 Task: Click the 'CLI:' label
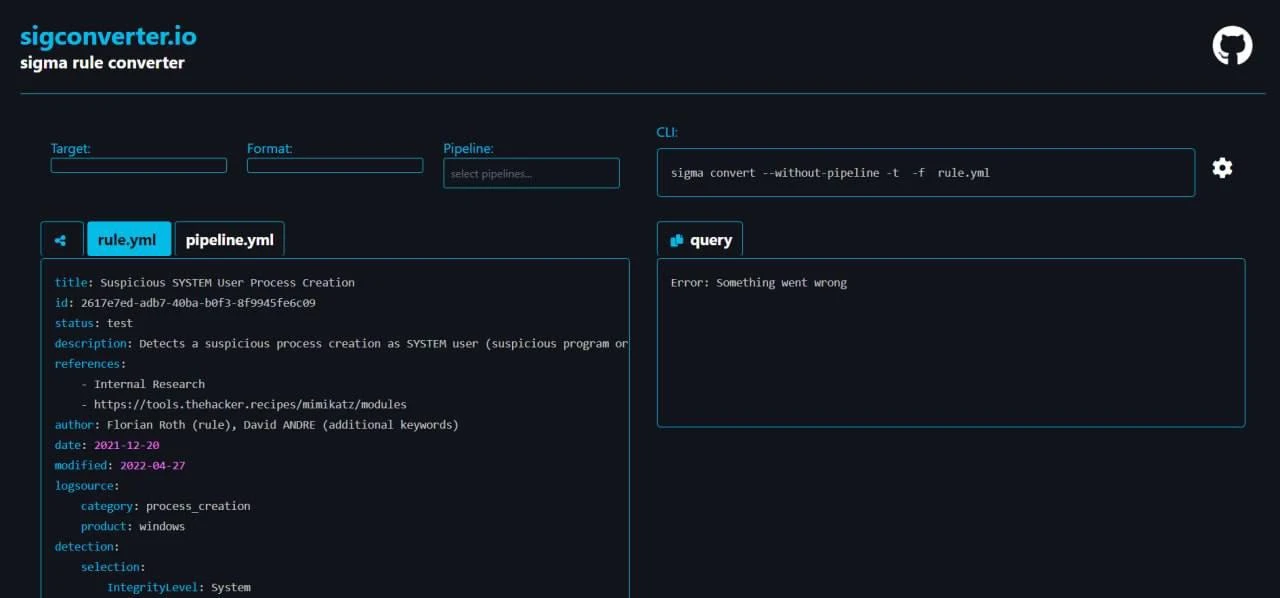(x=667, y=132)
